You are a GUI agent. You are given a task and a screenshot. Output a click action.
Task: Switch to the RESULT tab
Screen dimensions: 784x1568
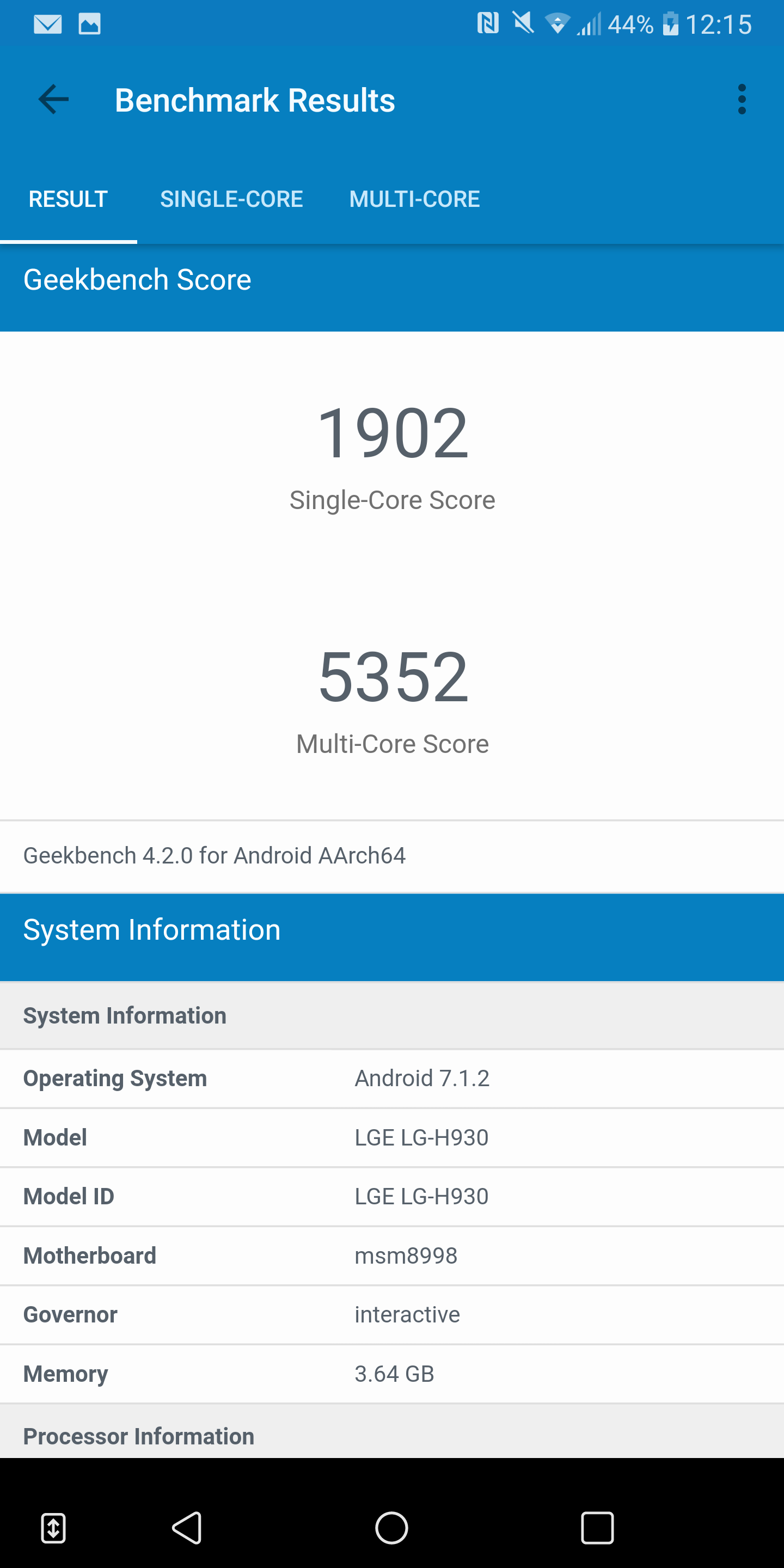pyautogui.click(x=68, y=199)
